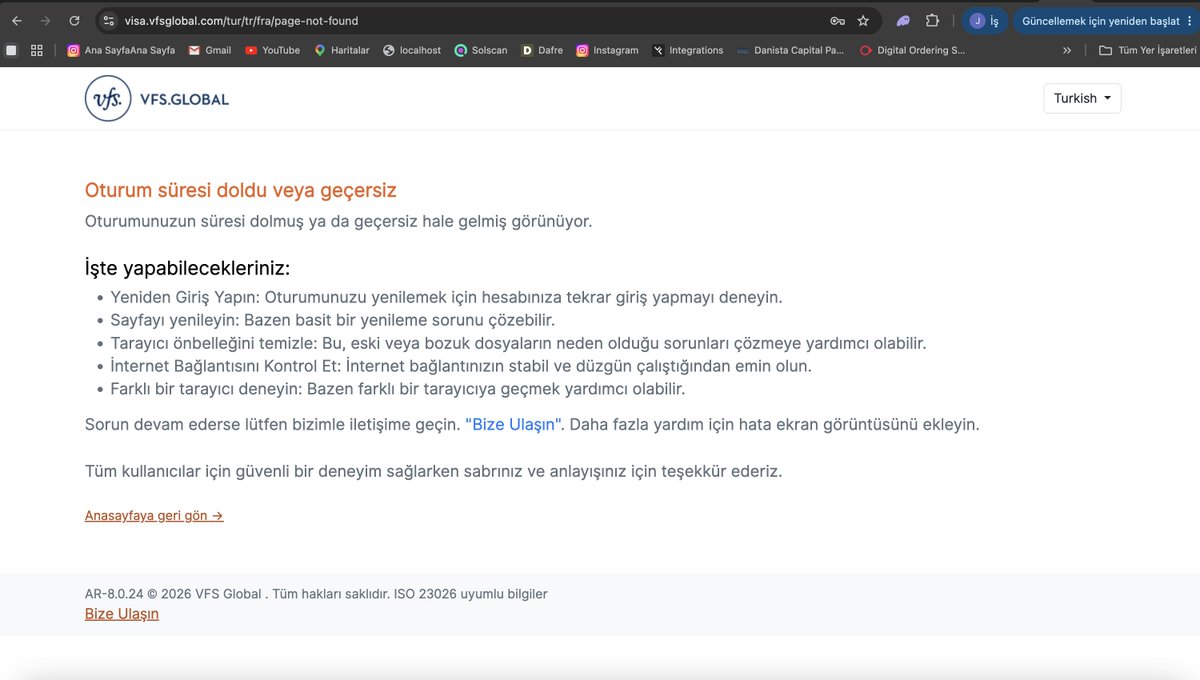Bookmark this page with the star
Viewport: 1200px width, 680px height.
pos(863,20)
